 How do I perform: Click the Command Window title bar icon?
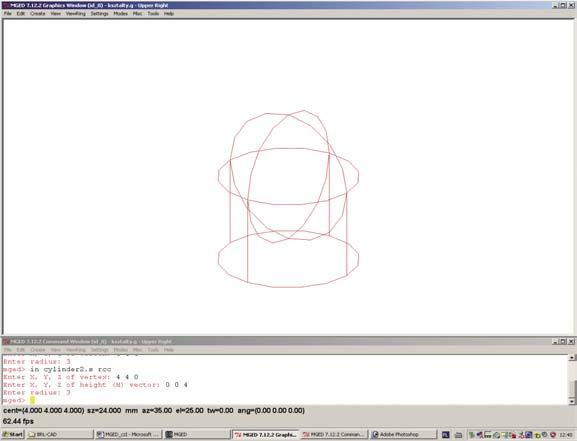pos(6,341)
